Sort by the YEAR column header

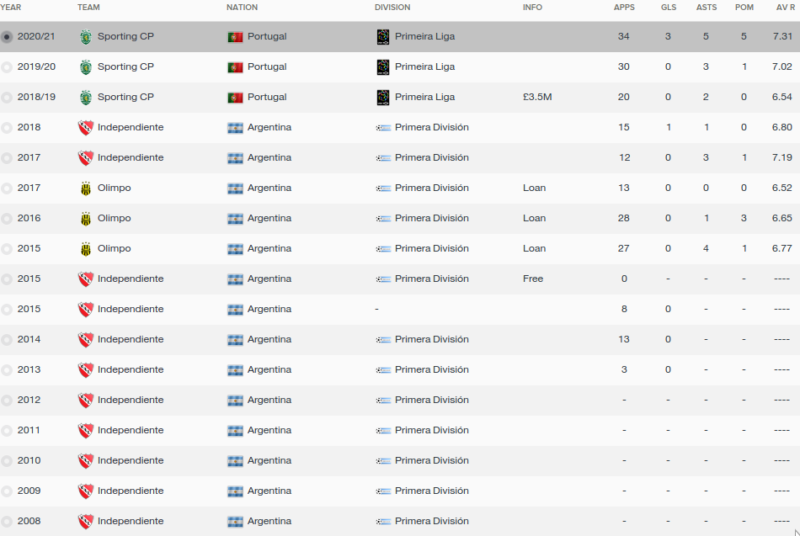[11, 7]
